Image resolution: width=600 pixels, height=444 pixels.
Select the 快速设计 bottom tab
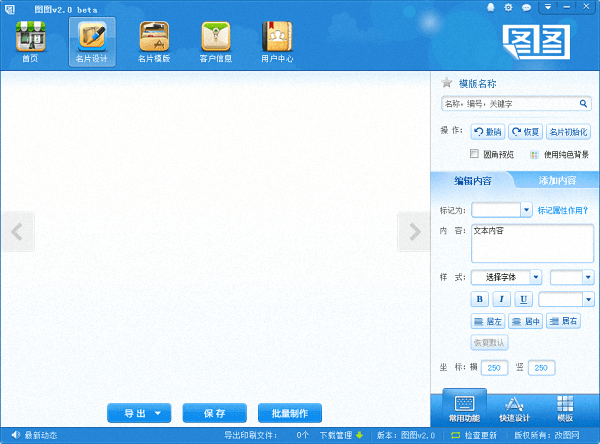click(514, 410)
